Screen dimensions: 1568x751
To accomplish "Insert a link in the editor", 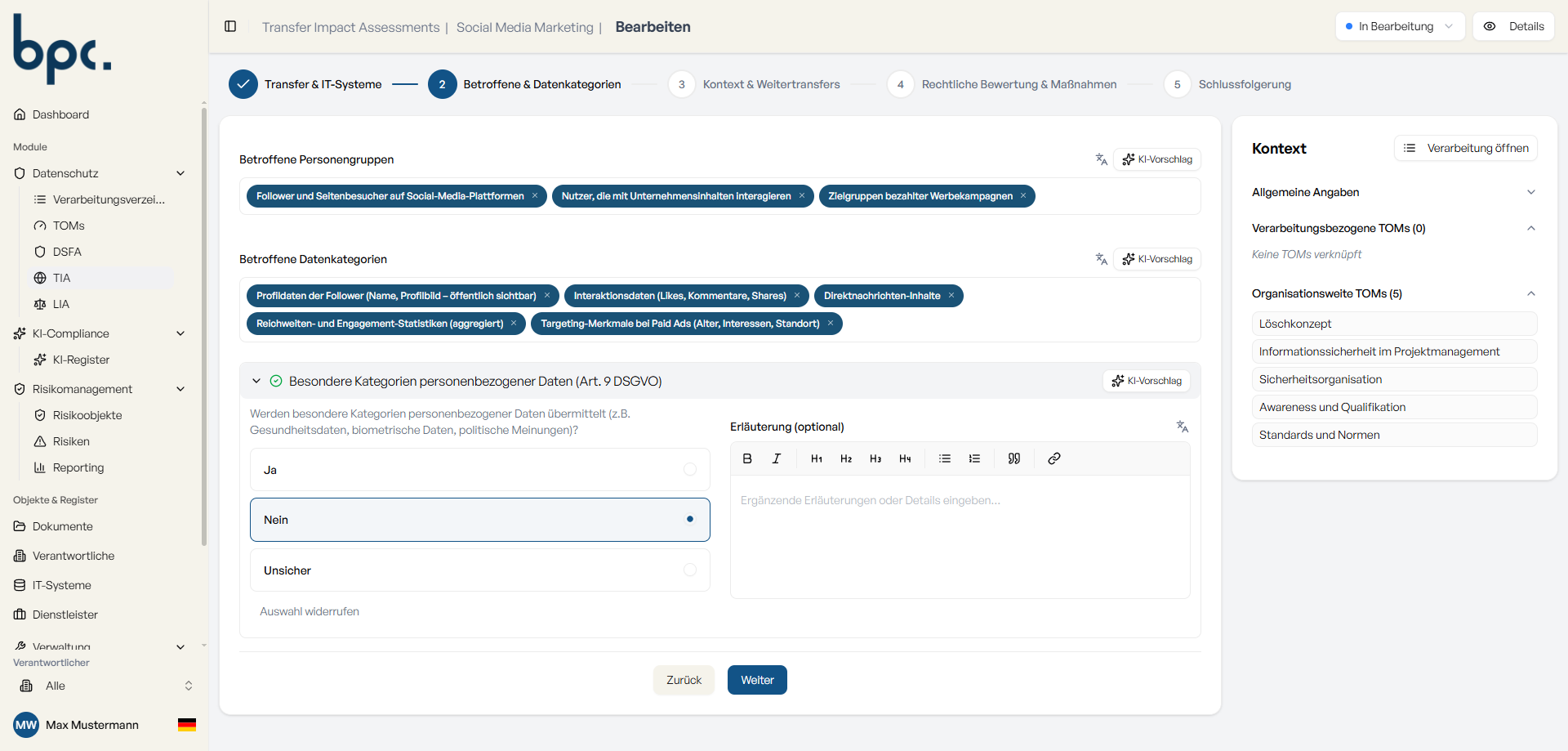I will (x=1054, y=458).
